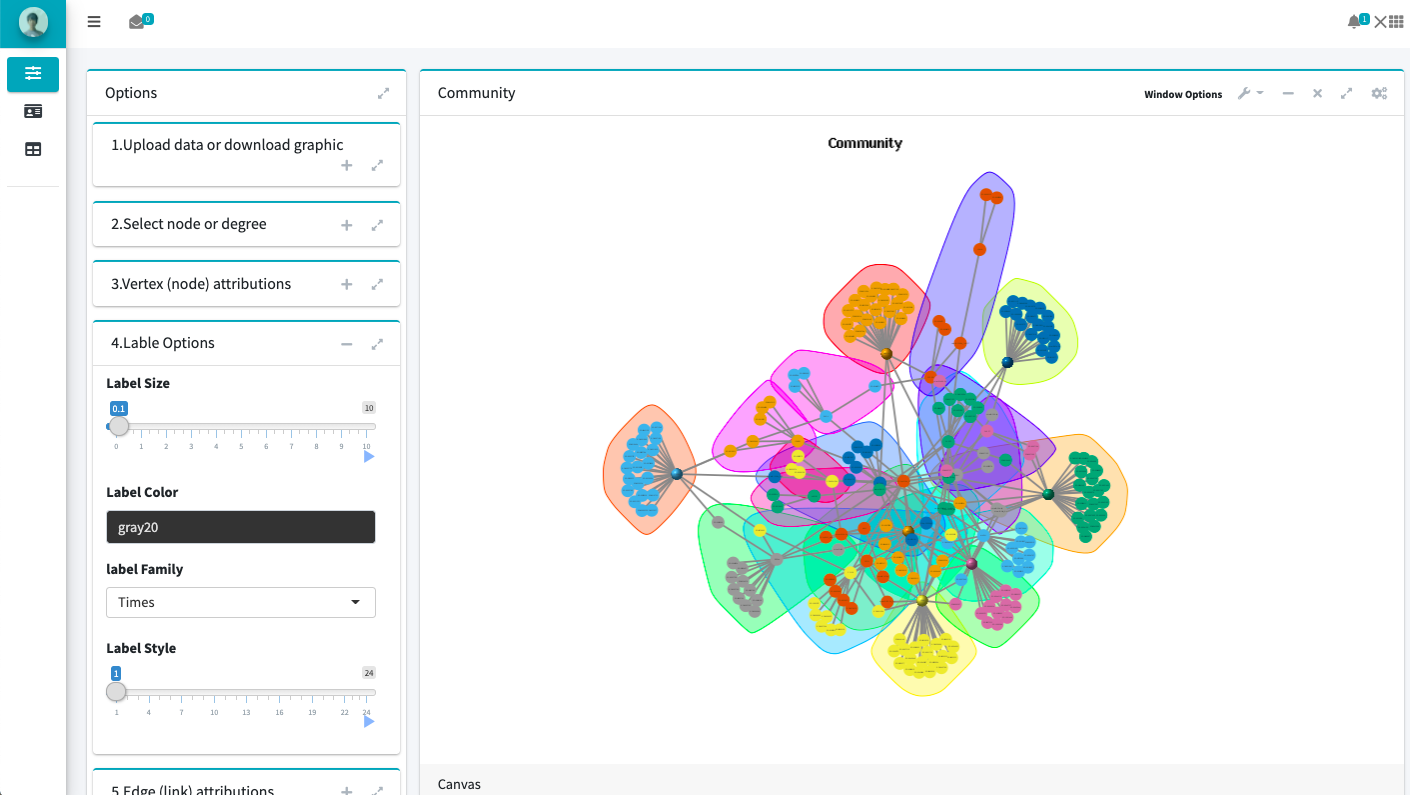Open the label Family Times dropdown

241,602
